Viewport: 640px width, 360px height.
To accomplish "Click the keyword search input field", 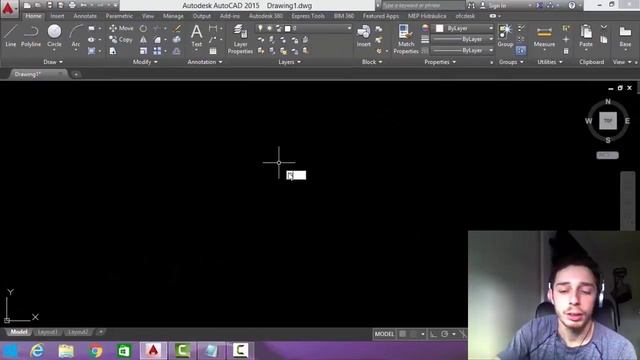I will point(423,6).
